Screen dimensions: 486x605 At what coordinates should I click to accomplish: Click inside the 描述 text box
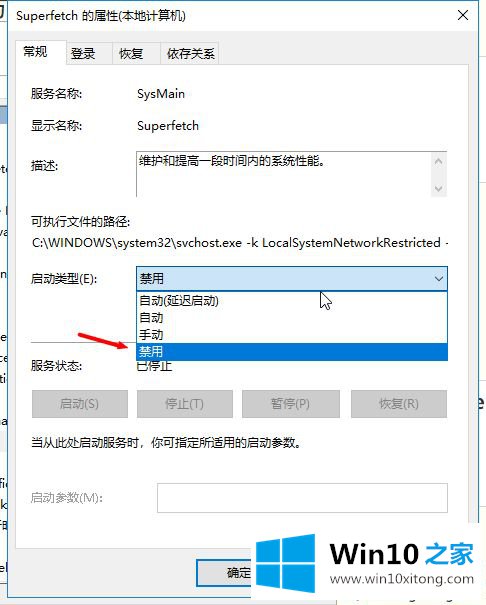pyautogui.click(x=284, y=174)
